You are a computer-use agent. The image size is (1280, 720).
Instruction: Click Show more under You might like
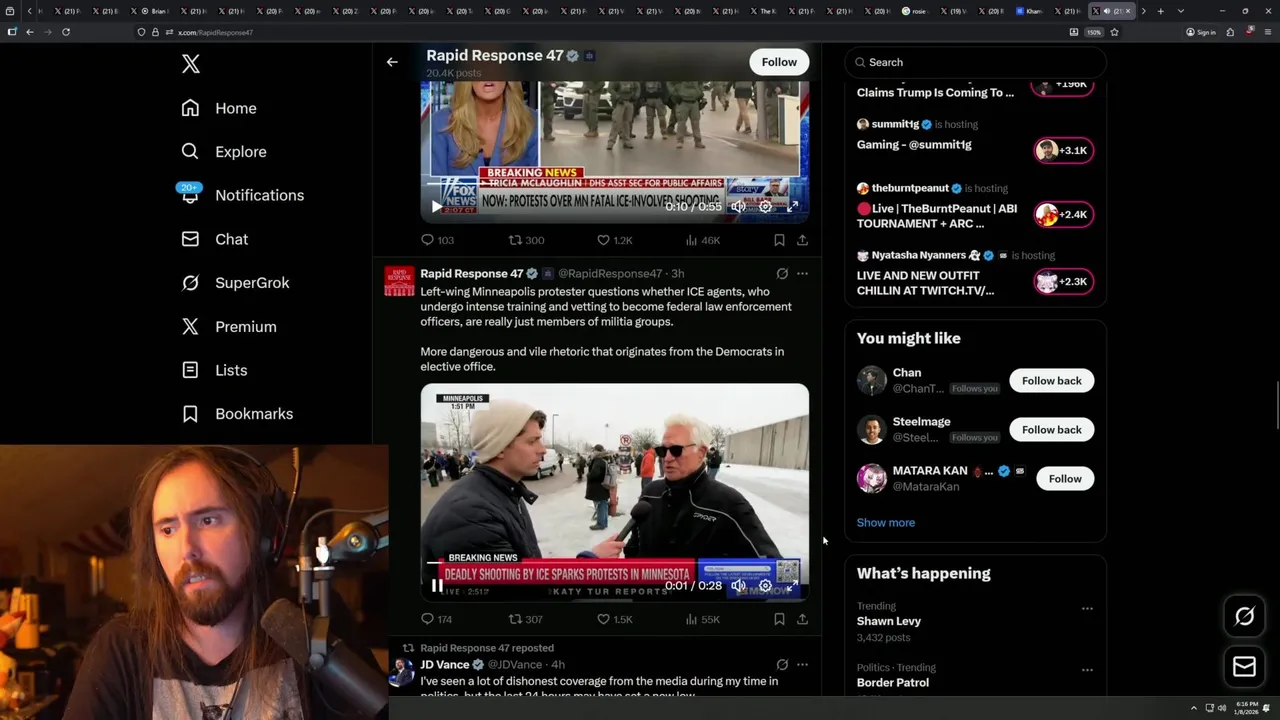(x=885, y=522)
